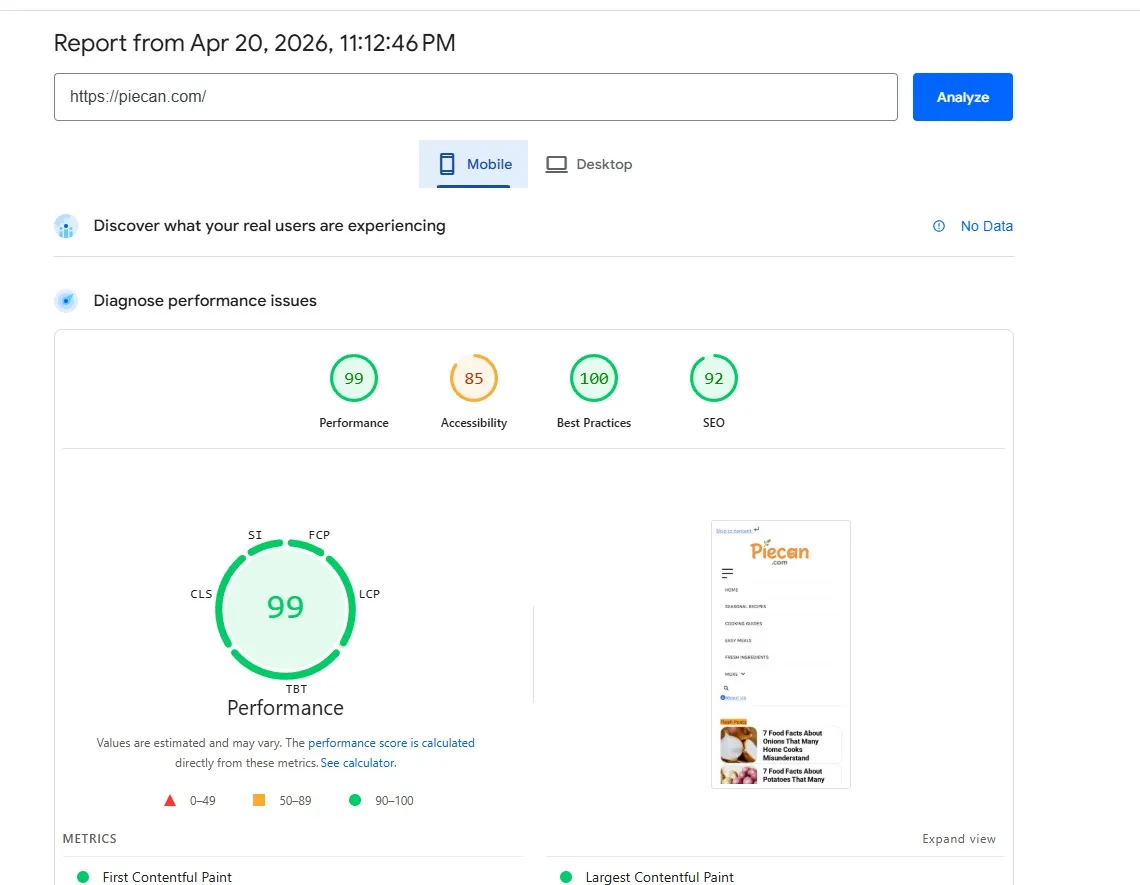Viewport: 1140px width, 885px height.
Task: Click the METRICS section heading
Action: pos(89,838)
